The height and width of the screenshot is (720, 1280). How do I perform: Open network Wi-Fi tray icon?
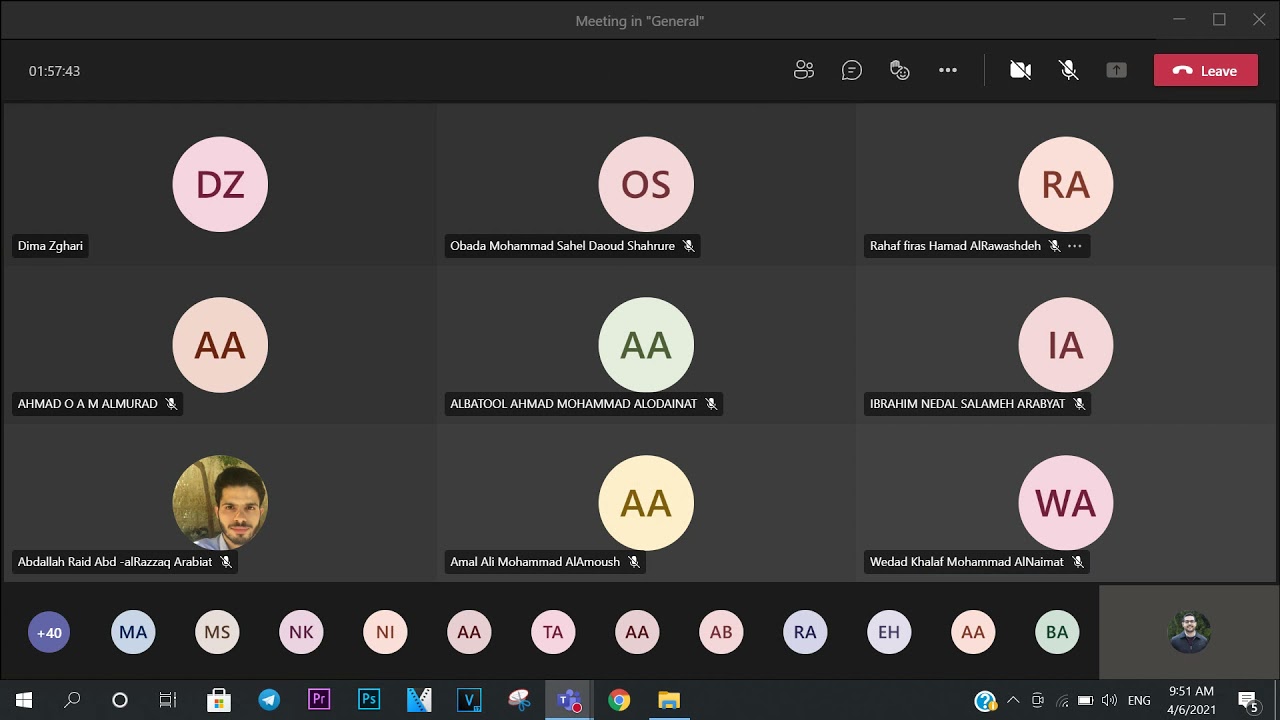coord(1062,700)
